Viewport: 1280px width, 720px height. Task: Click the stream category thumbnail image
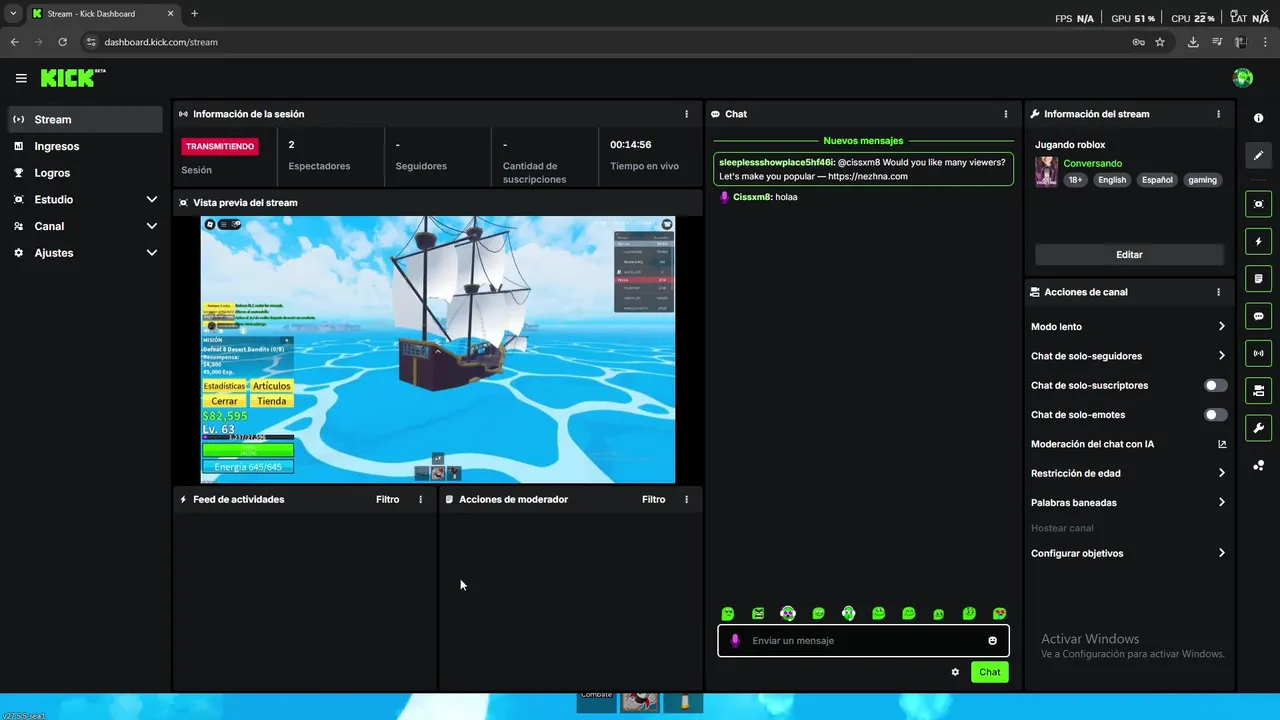[1046, 171]
